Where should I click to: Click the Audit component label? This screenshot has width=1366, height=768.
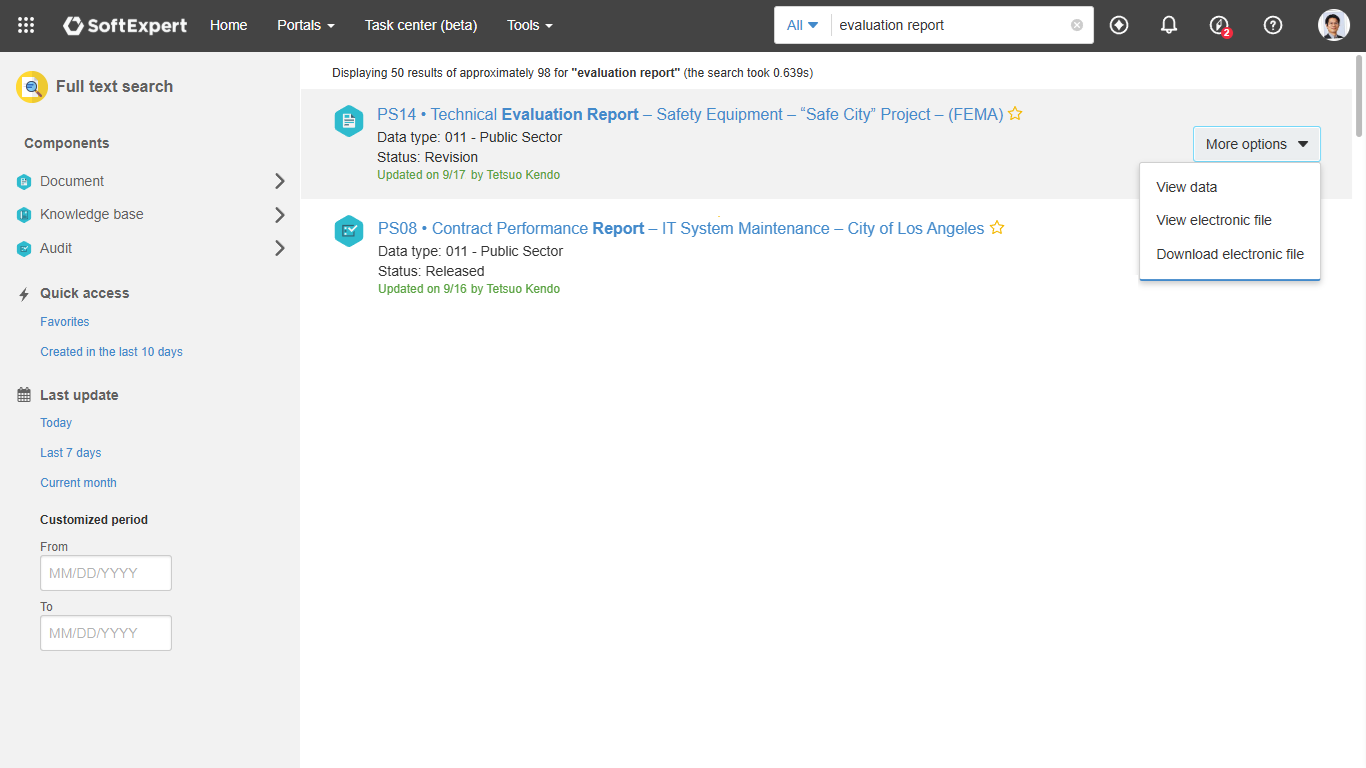click(56, 248)
